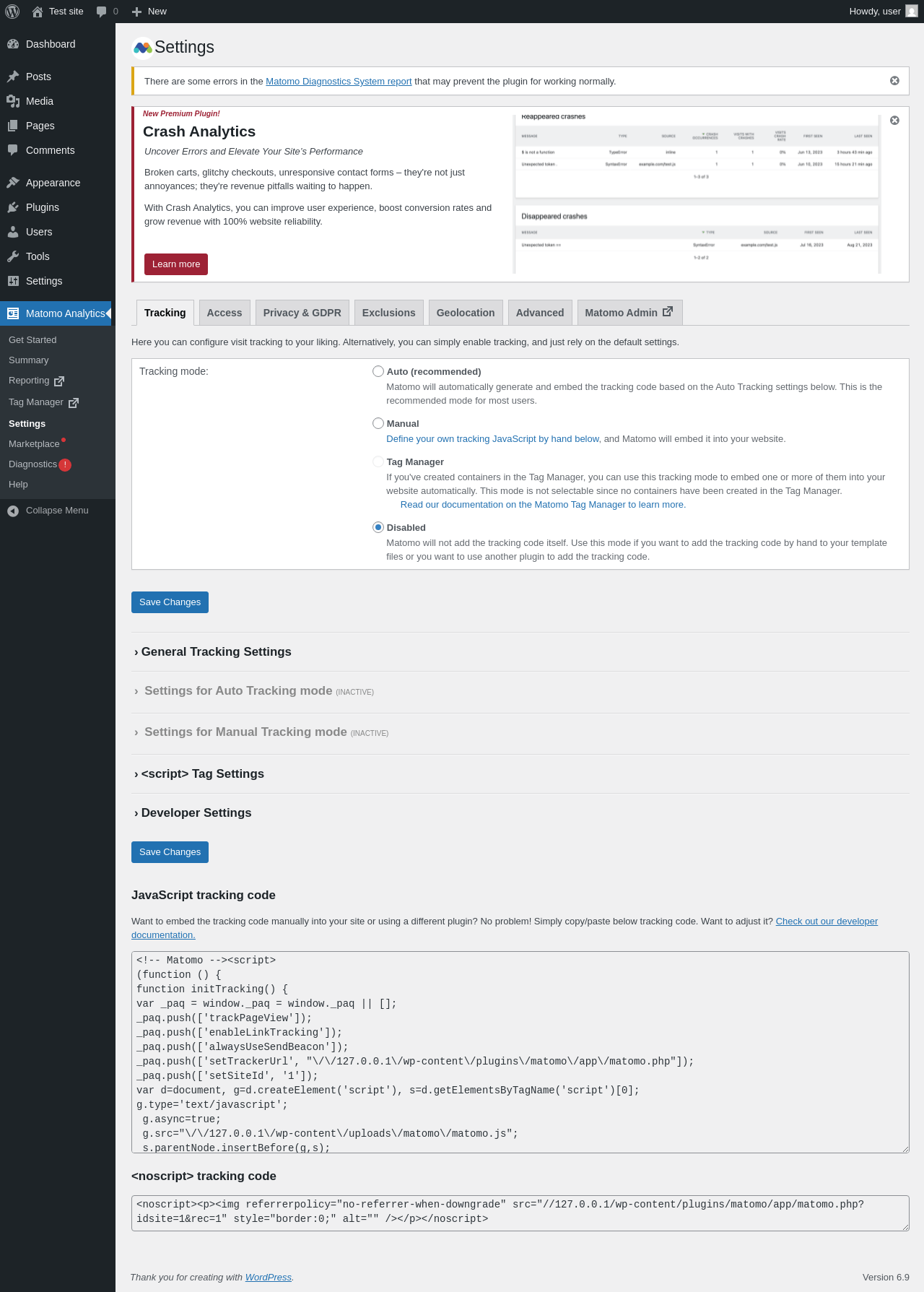Open Matomo Tag Manager documentation link
924x1292 pixels.
coord(543,505)
